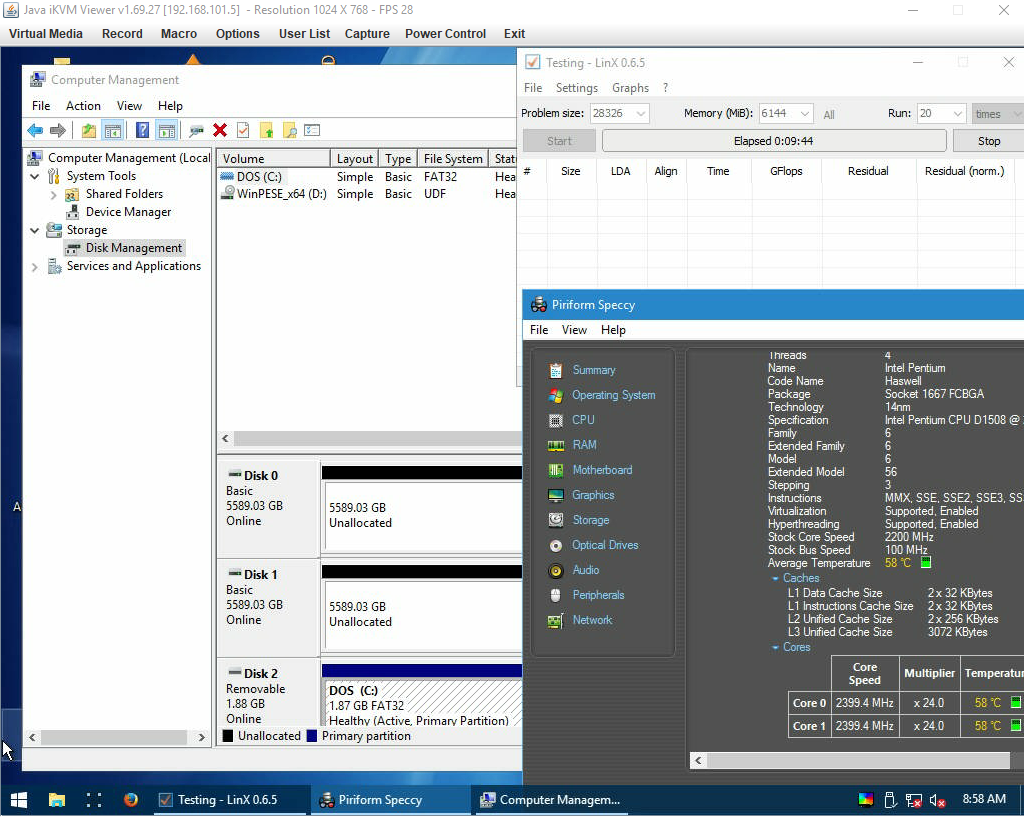Collapse the Storage tree node
Screen dimensions: 1024x817
tap(35, 231)
